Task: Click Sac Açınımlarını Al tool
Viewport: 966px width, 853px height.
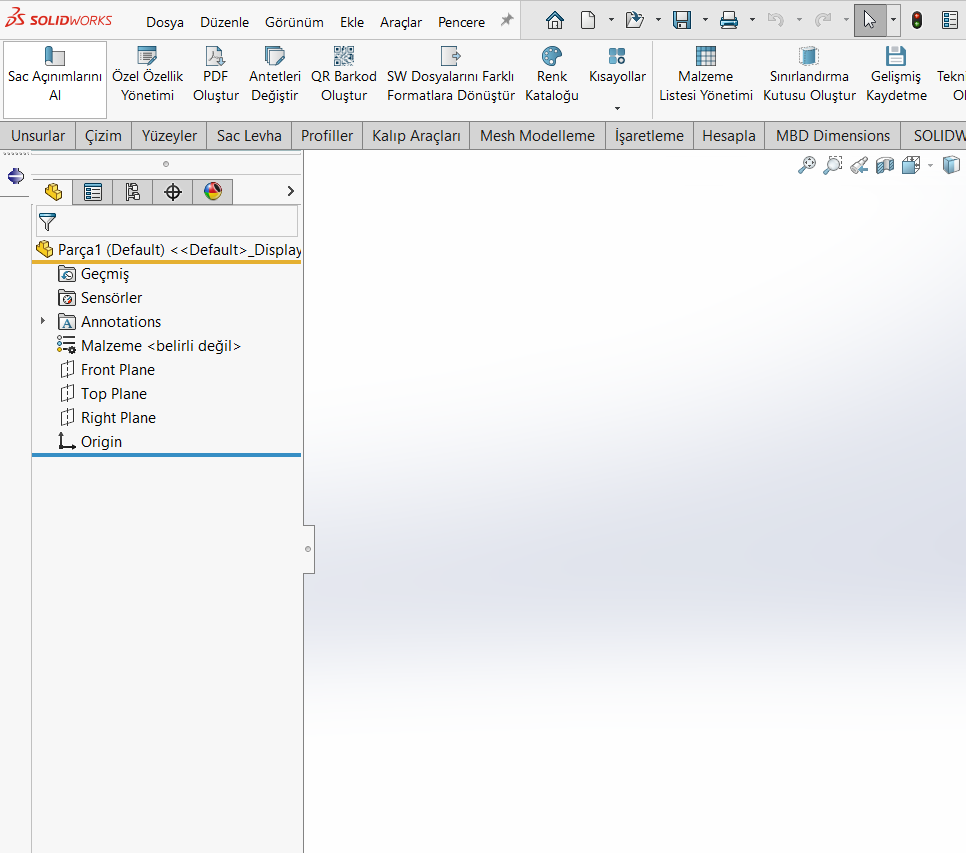Action: click(55, 79)
